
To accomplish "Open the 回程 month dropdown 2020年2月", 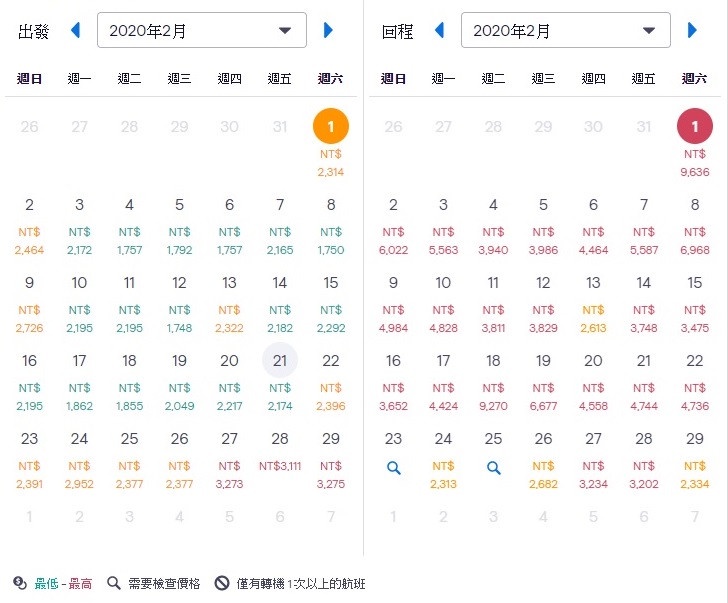I will coord(566,31).
